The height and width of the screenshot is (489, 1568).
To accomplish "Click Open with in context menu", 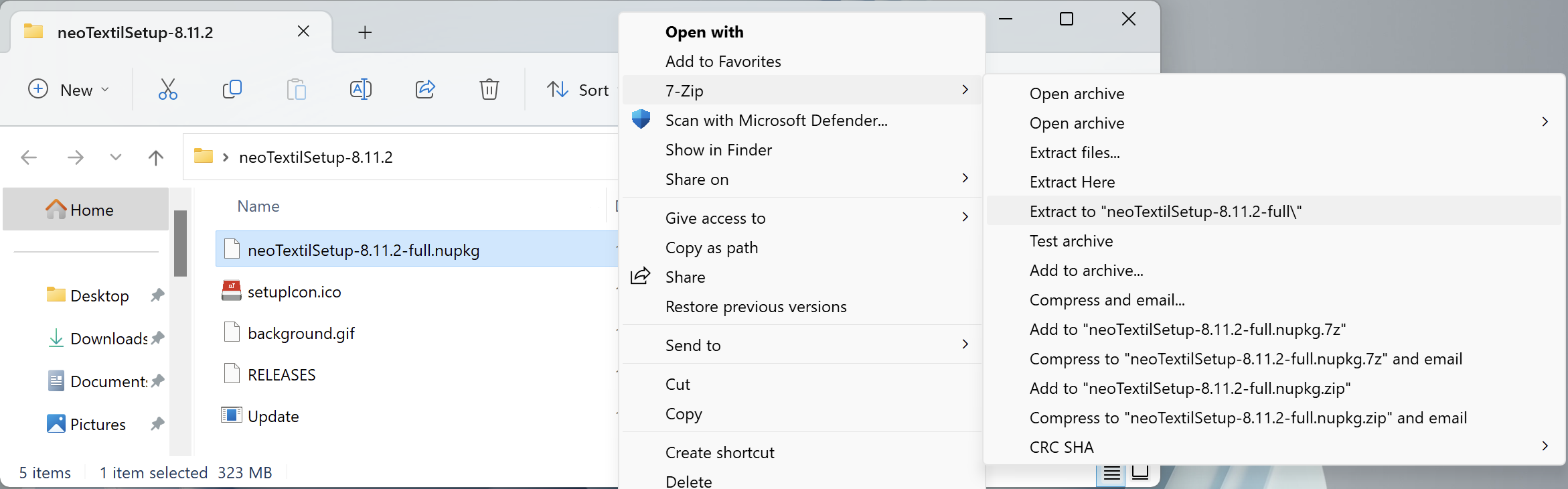I will [704, 32].
